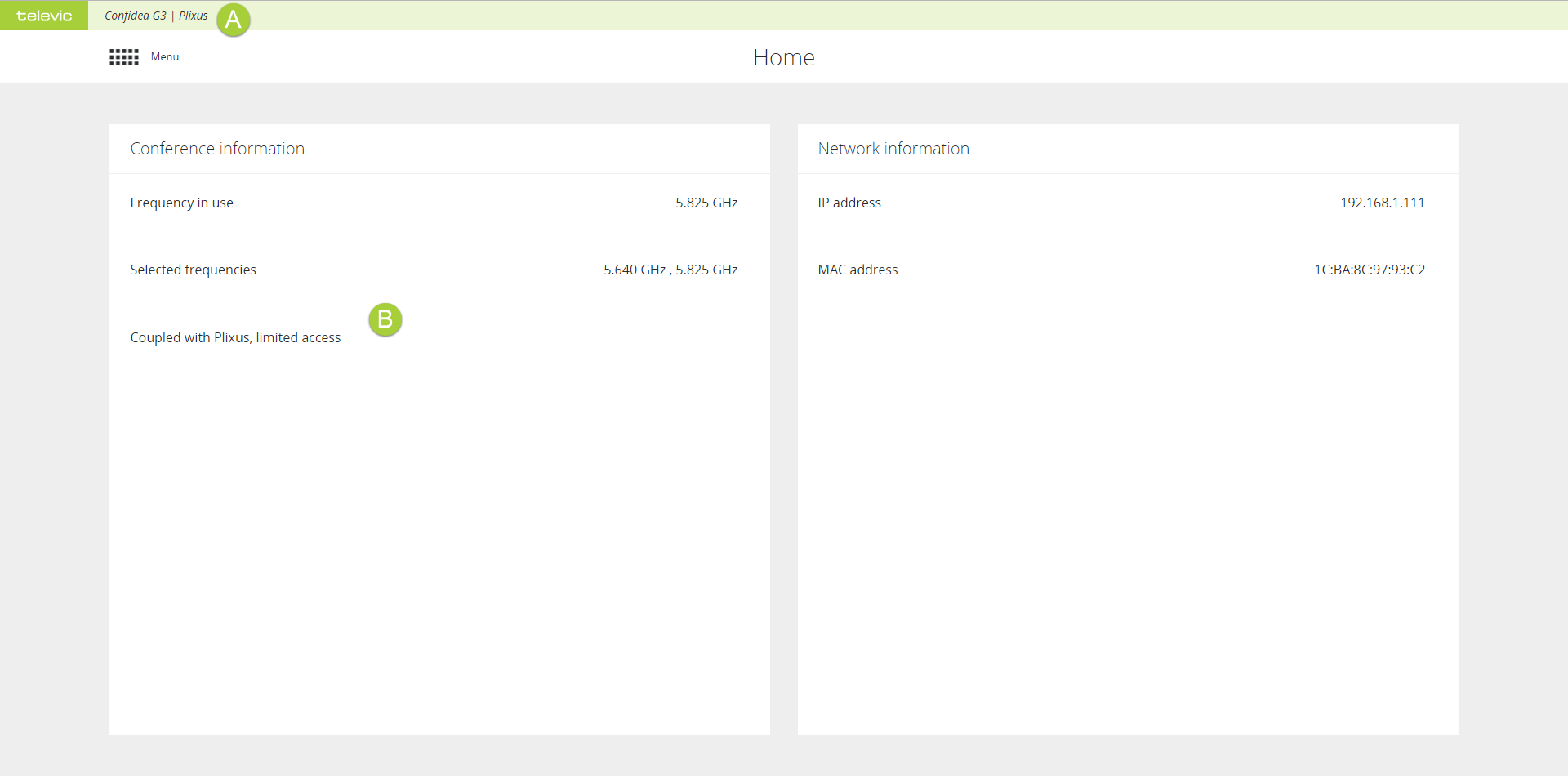Click the Conference information heading

(x=217, y=149)
